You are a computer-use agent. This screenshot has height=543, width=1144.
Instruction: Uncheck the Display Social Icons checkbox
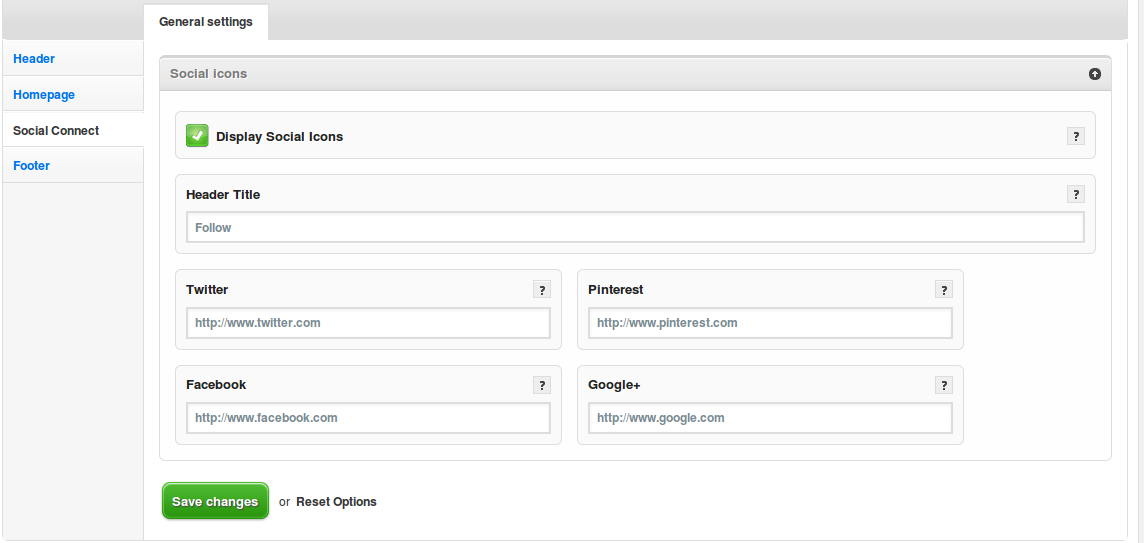point(197,136)
